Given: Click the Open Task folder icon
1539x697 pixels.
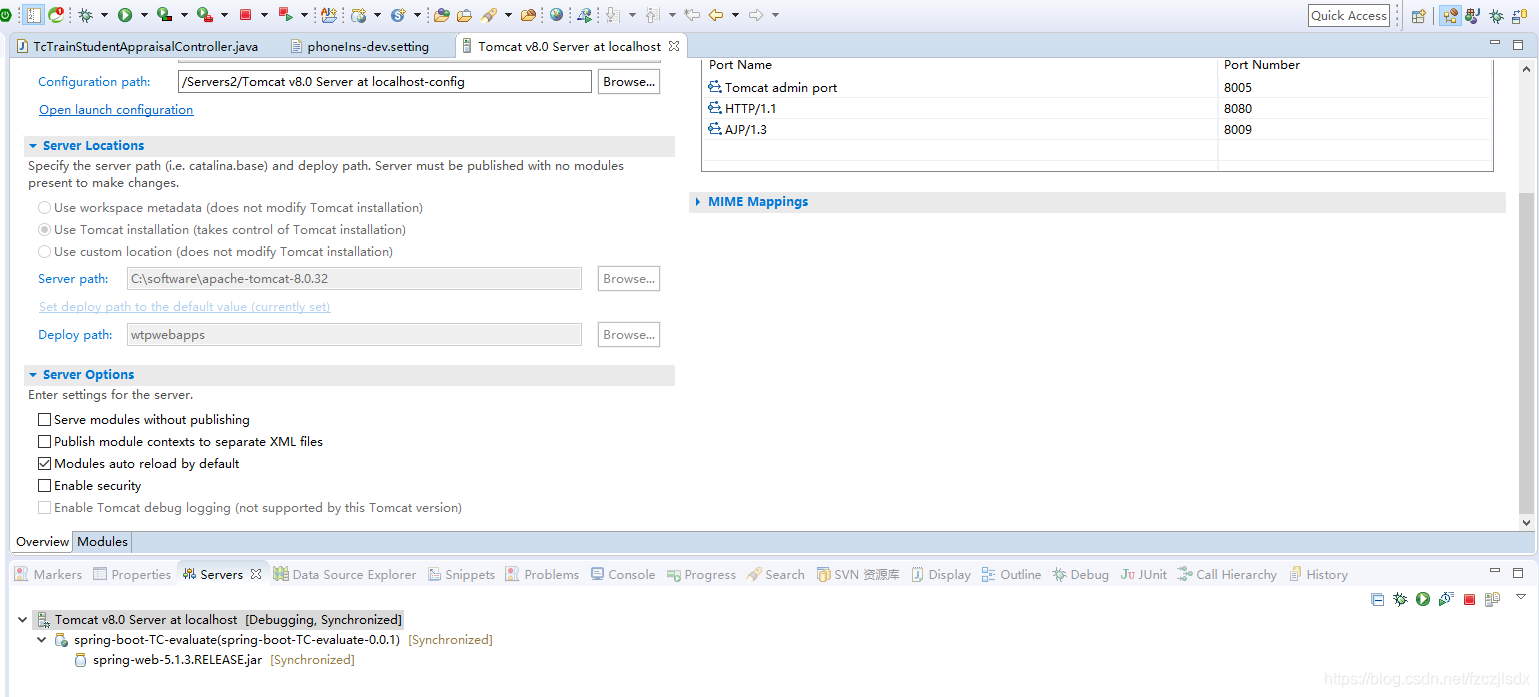Looking at the screenshot, I should coord(464,15).
